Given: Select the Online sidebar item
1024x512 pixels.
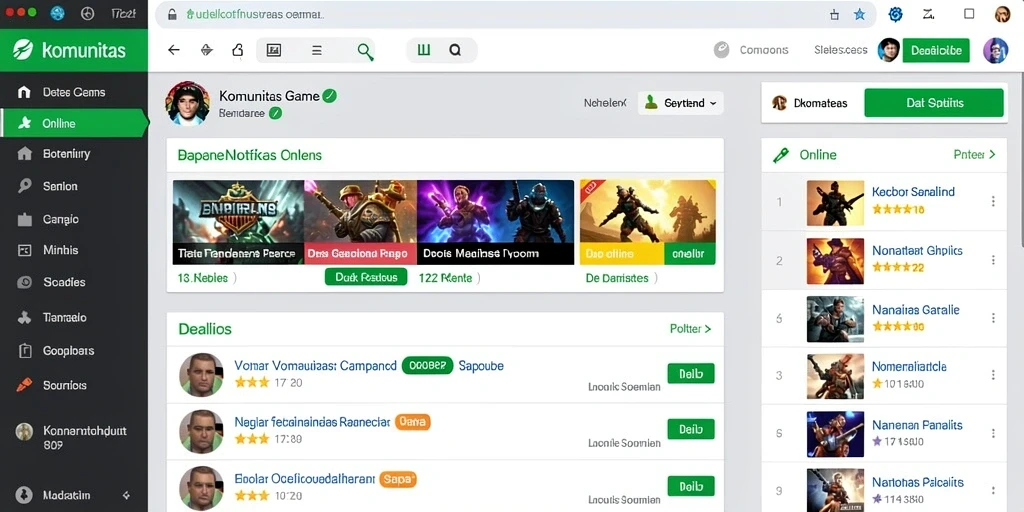Looking at the screenshot, I should tap(74, 123).
